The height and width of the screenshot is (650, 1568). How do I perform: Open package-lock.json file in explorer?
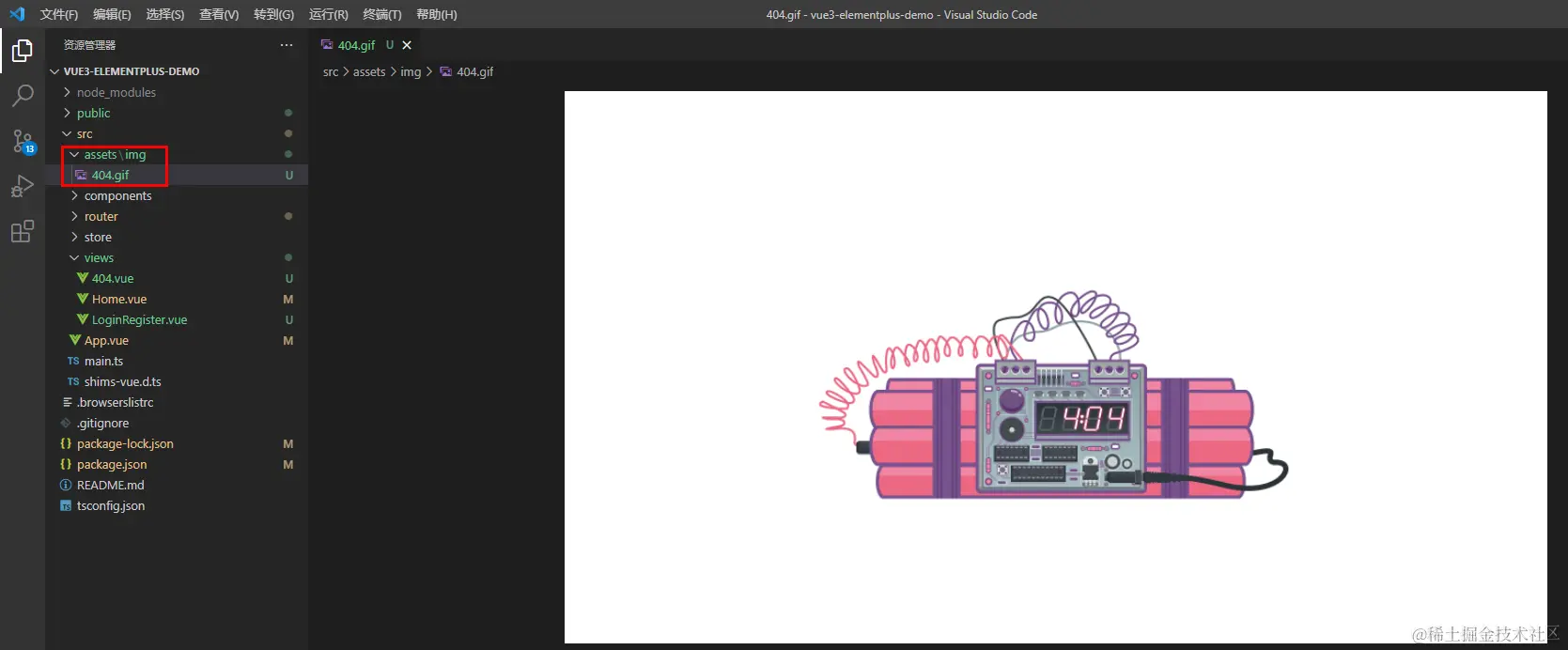point(125,443)
